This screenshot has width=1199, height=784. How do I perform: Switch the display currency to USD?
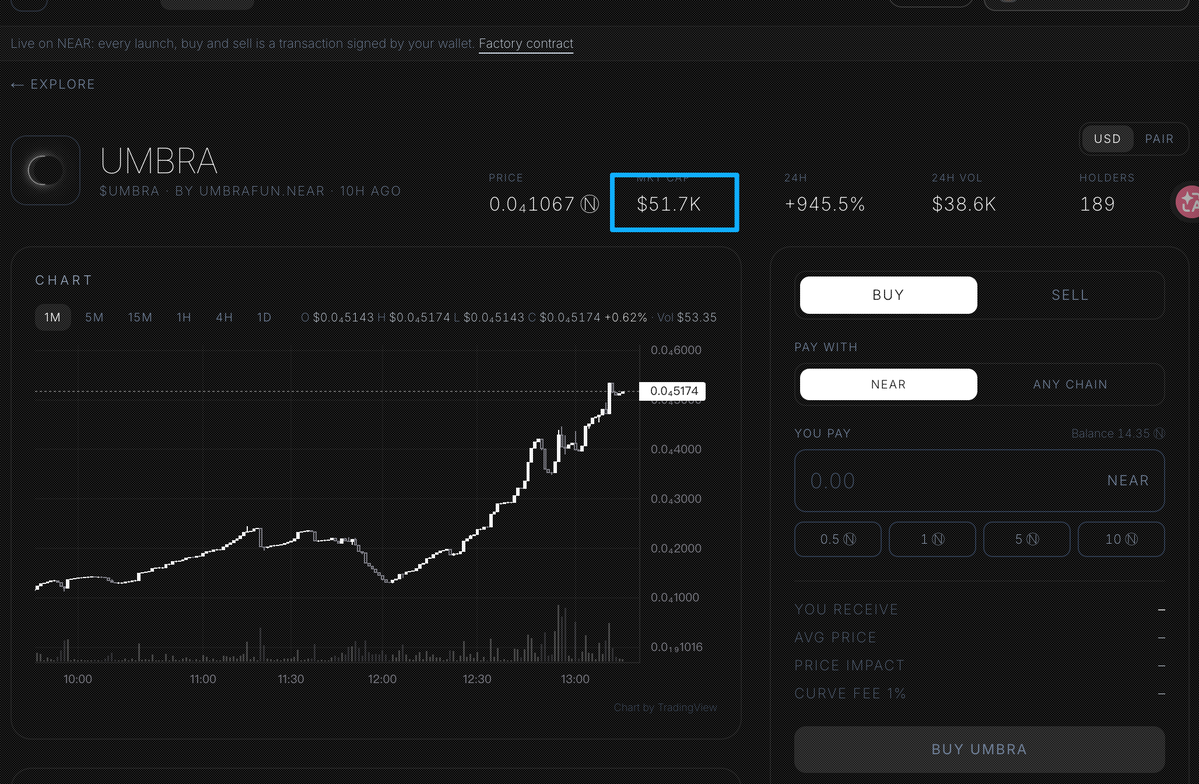(1106, 138)
